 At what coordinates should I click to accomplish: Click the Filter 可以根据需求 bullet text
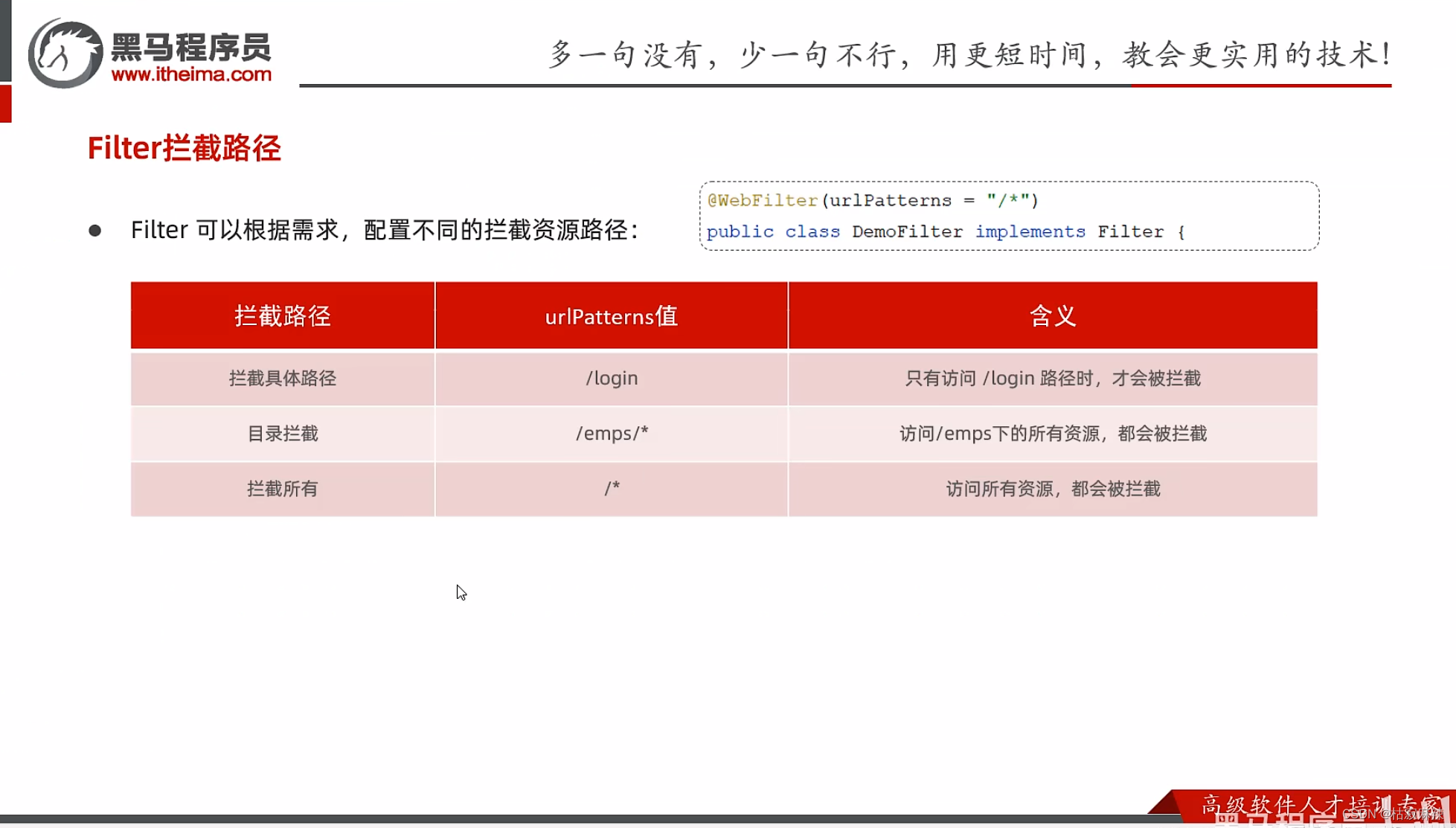385,230
